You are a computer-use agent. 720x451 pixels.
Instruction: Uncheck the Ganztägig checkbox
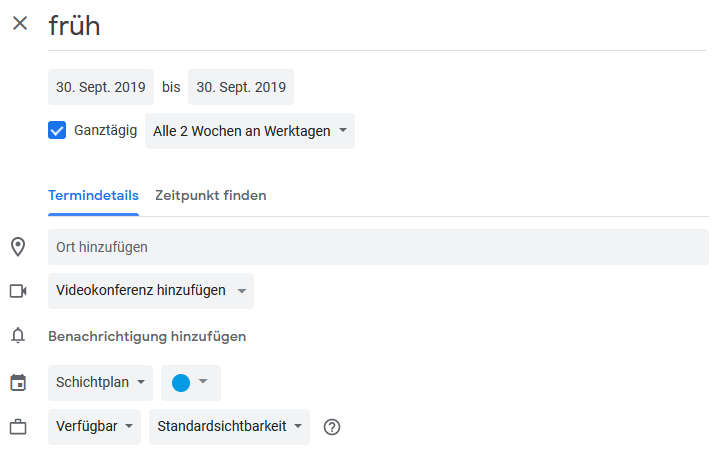coord(57,130)
